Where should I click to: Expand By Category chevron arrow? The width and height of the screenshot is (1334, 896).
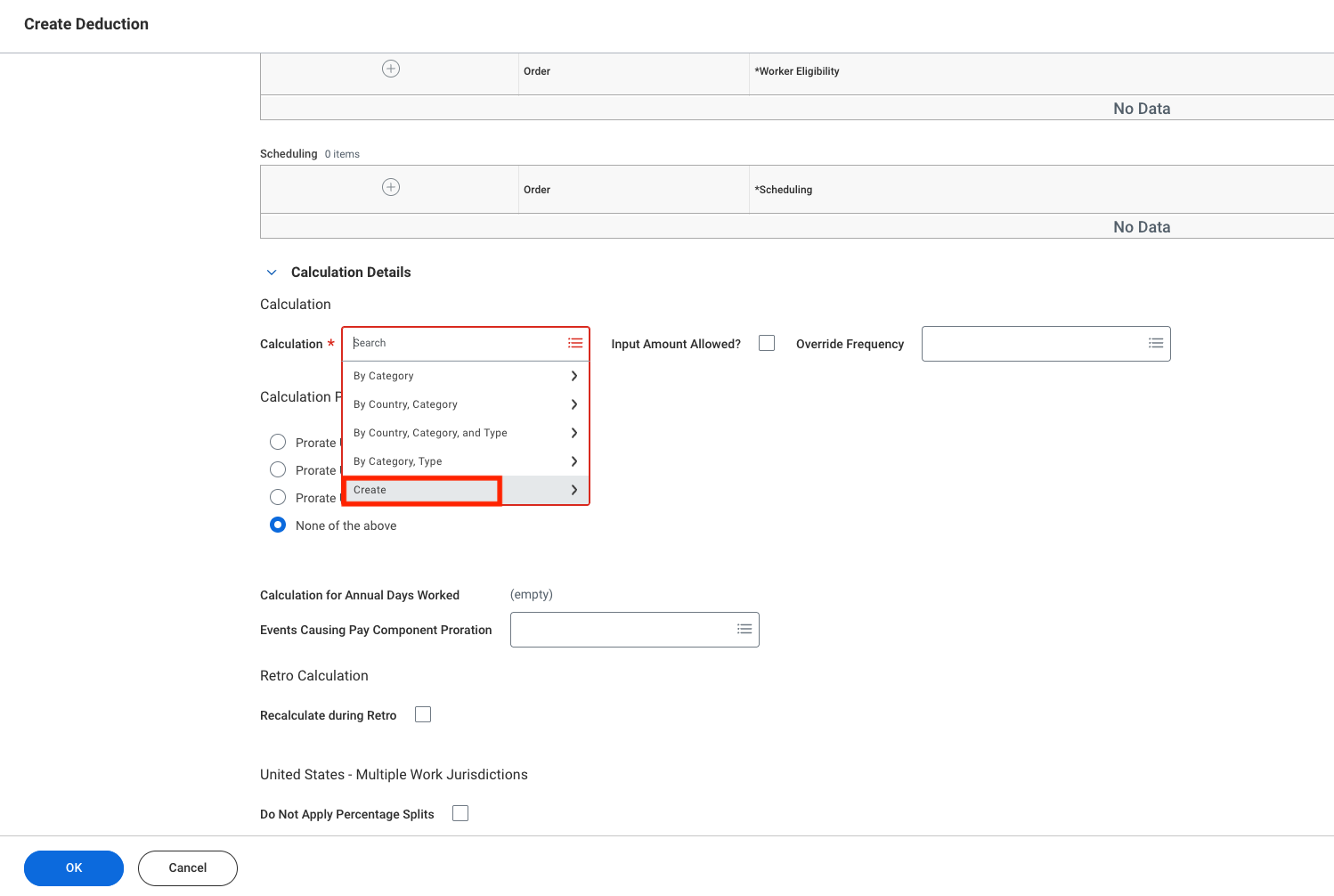[574, 376]
